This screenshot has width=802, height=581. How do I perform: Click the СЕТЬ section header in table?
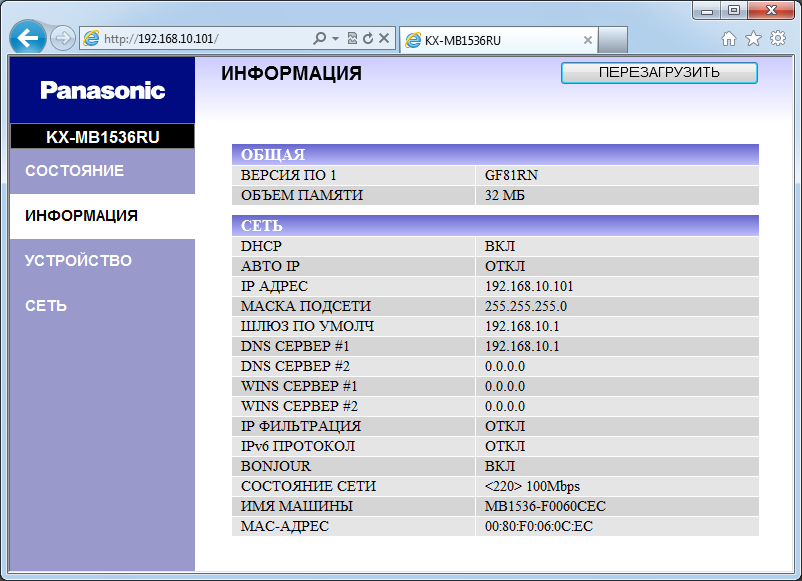tap(495, 226)
